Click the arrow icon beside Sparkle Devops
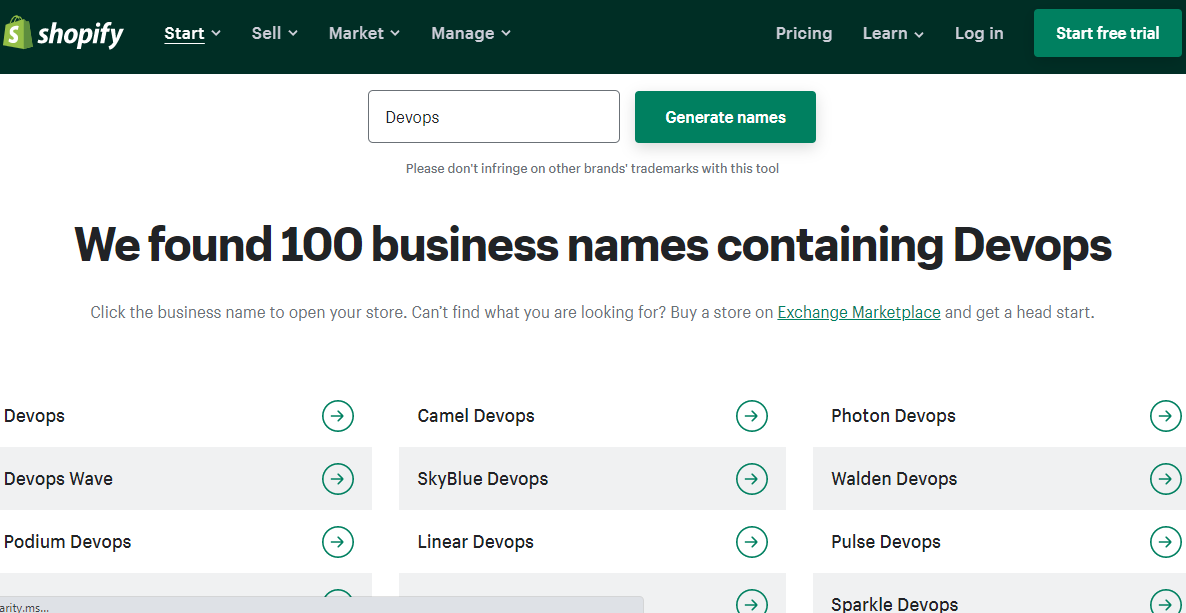The height and width of the screenshot is (613, 1186). tap(1165, 603)
